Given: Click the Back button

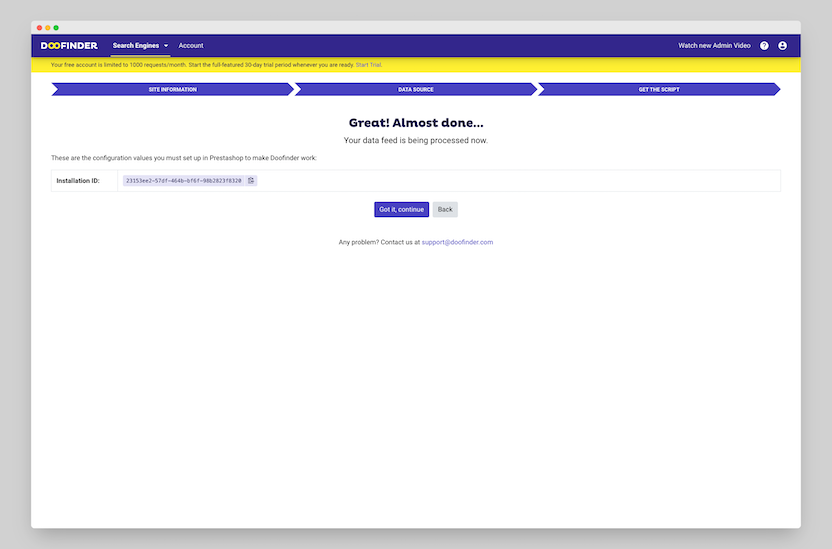Looking at the screenshot, I should click(445, 210).
